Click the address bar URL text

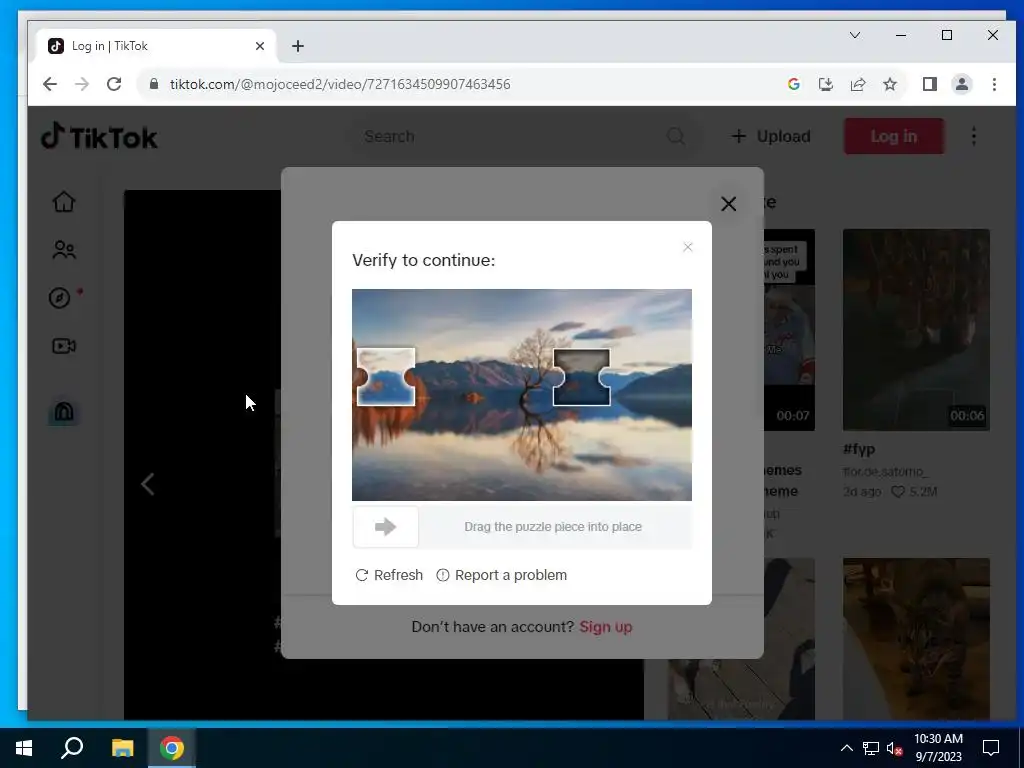[x=340, y=84]
